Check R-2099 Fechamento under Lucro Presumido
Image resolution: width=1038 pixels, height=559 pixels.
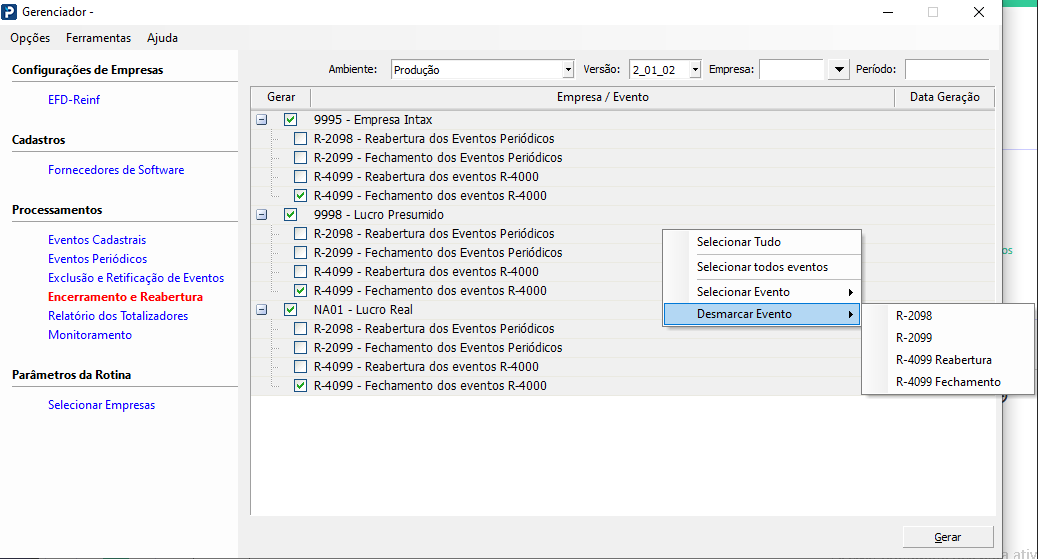[300, 253]
